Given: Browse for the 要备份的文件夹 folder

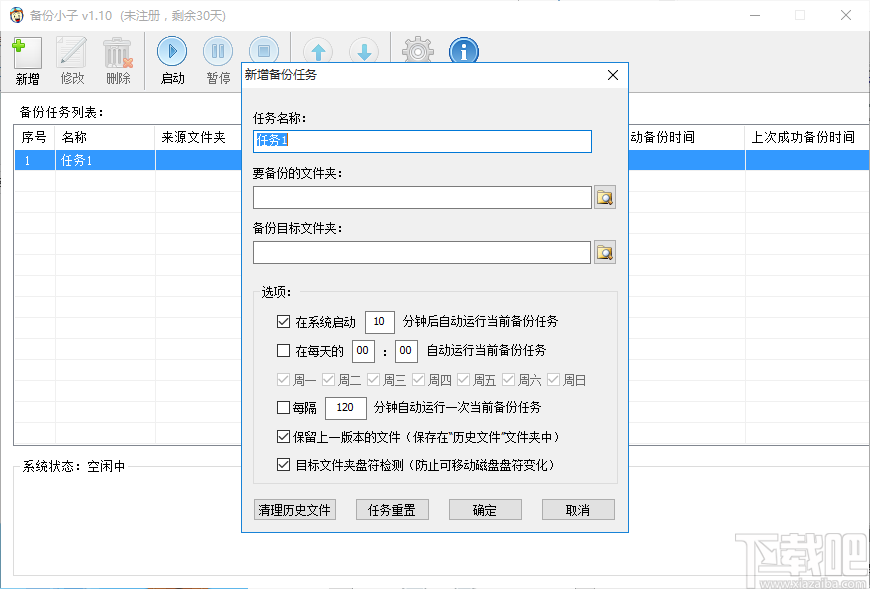Looking at the screenshot, I should 605,197.
